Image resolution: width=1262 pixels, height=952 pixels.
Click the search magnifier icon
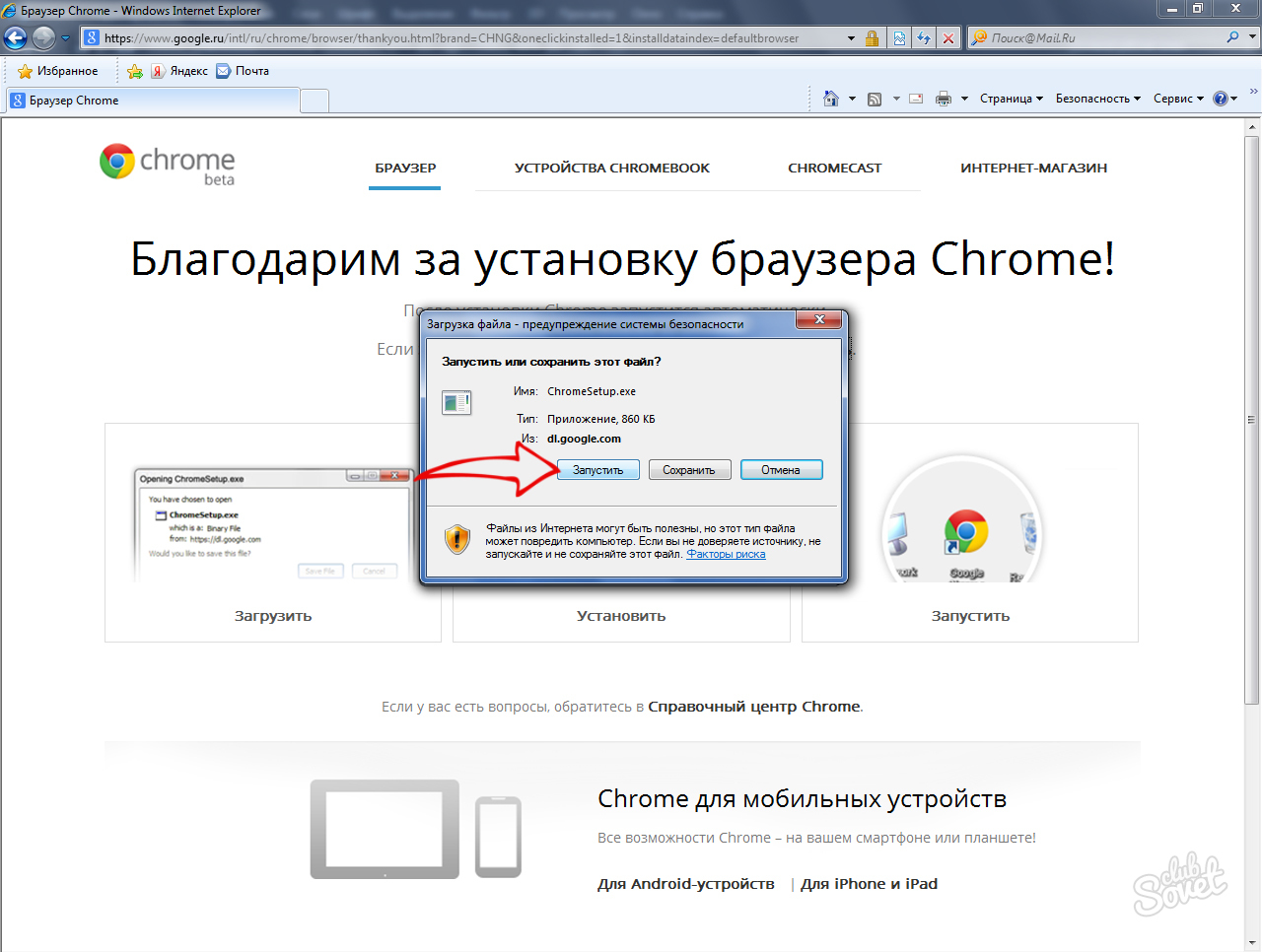pos(1232,37)
